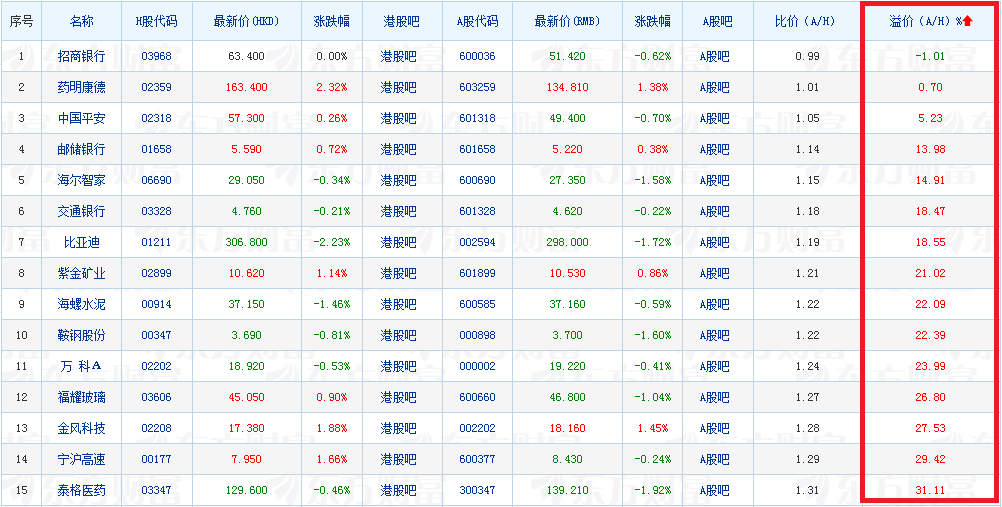Open 紫金矿业 A-share code 601899
The image size is (1002, 507).
pos(477,273)
